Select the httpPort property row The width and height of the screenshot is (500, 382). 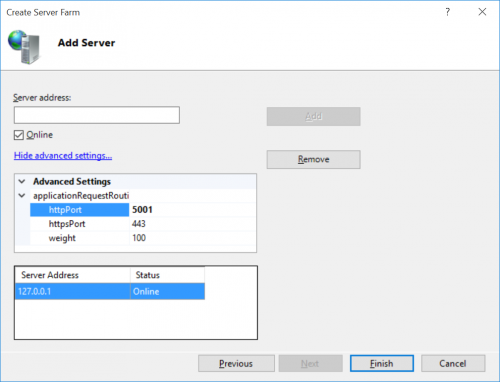143,210
